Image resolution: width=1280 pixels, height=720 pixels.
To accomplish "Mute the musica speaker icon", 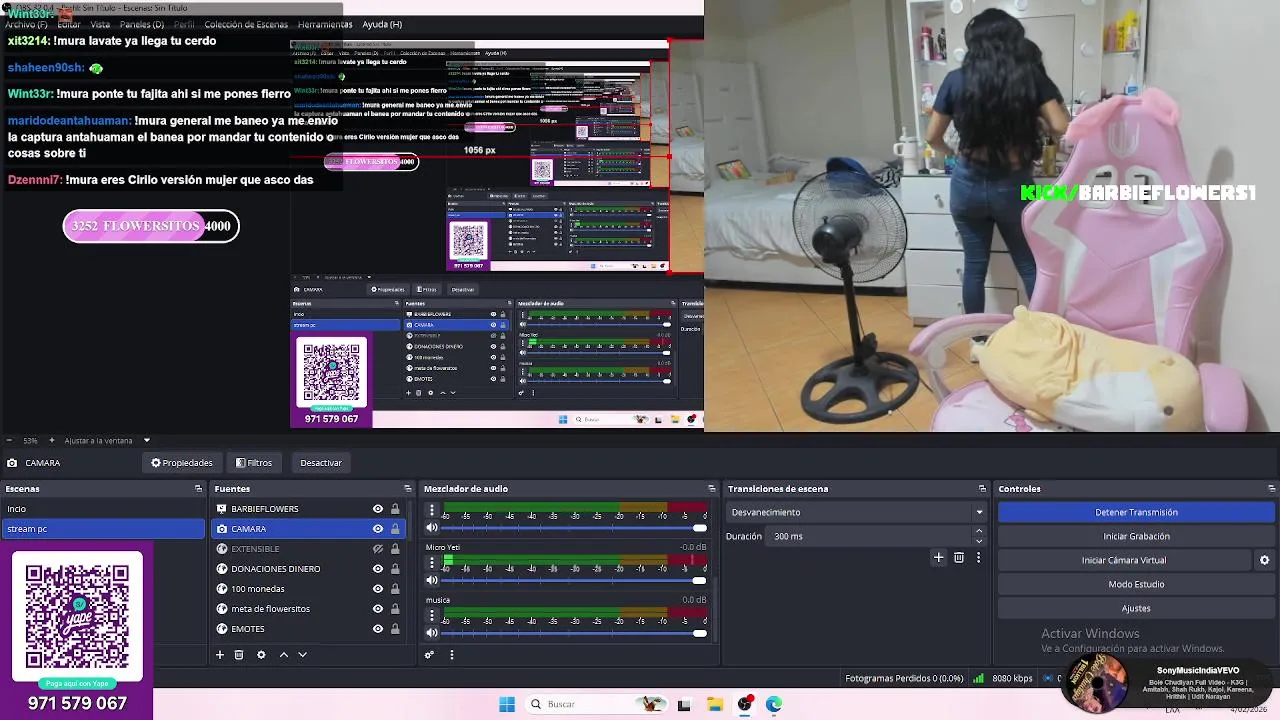I will [432, 632].
